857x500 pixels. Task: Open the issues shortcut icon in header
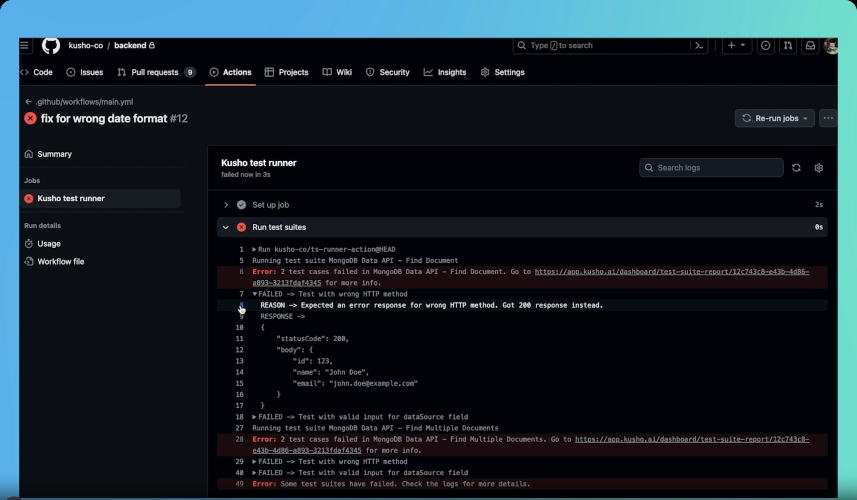(x=766, y=45)
